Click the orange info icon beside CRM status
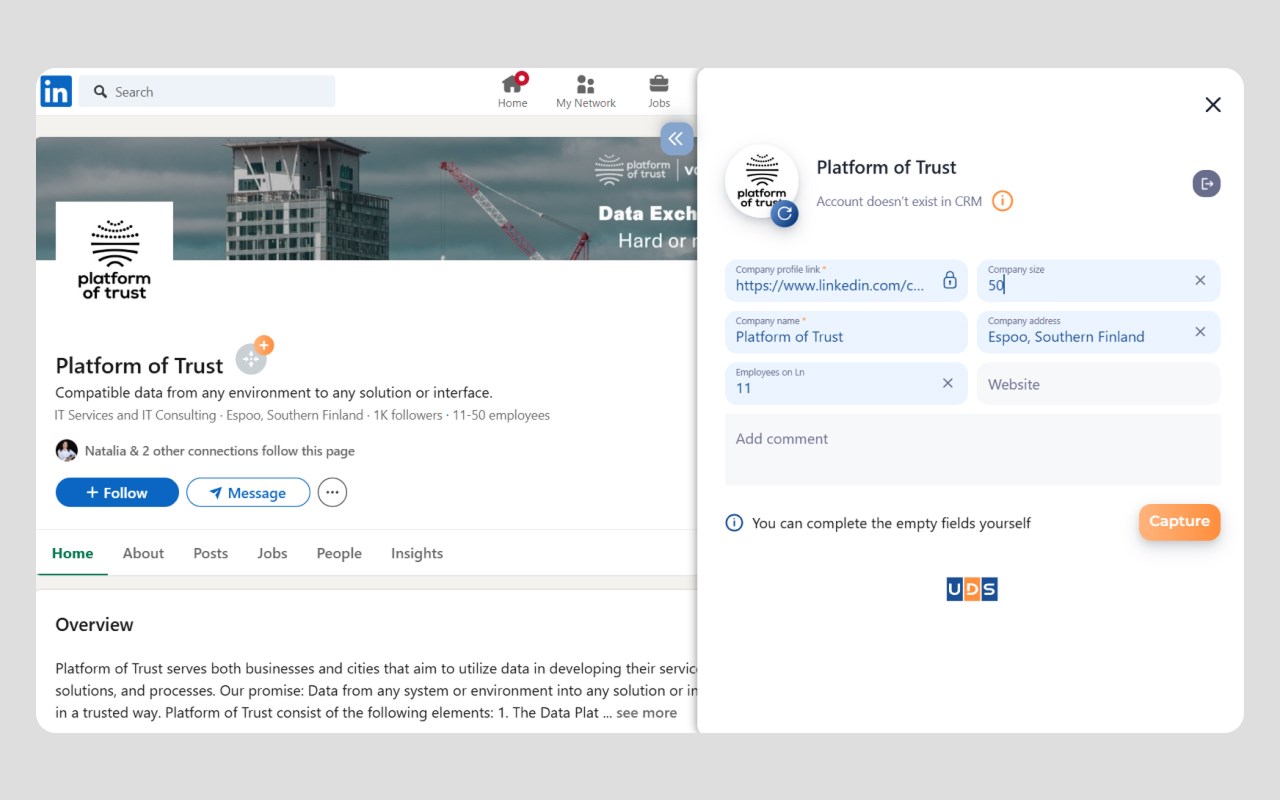This screenshot has width=1280, height=800. tap(1002, 201)
